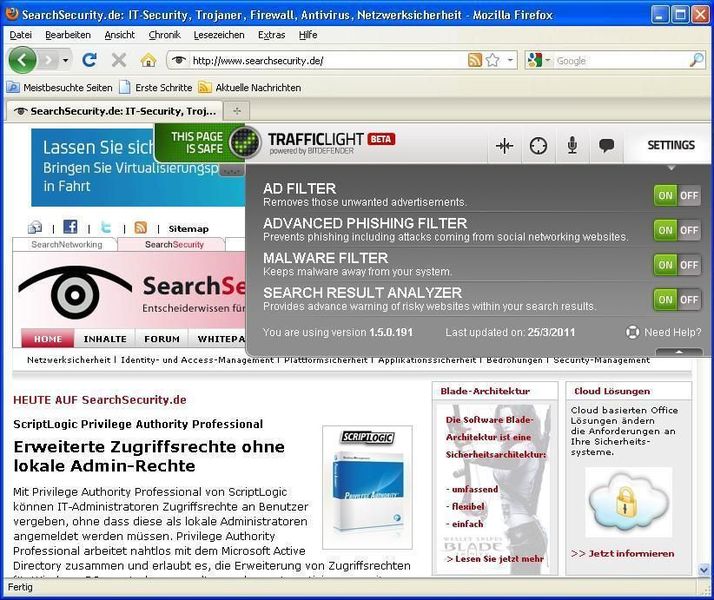
Task: Collapse TrafficLight settings panel with bottom arrow
Action: [x=678, y=352]
